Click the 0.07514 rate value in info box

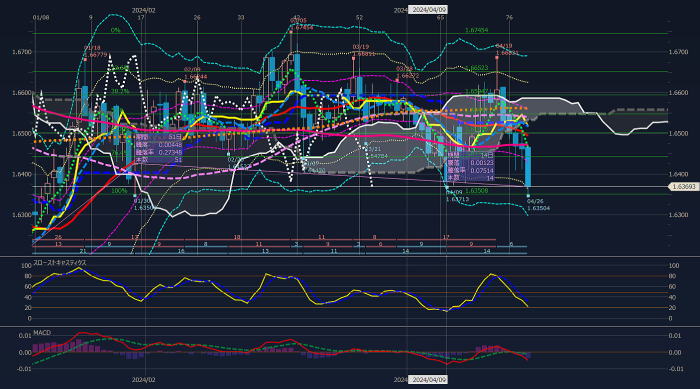pos(482,170)
